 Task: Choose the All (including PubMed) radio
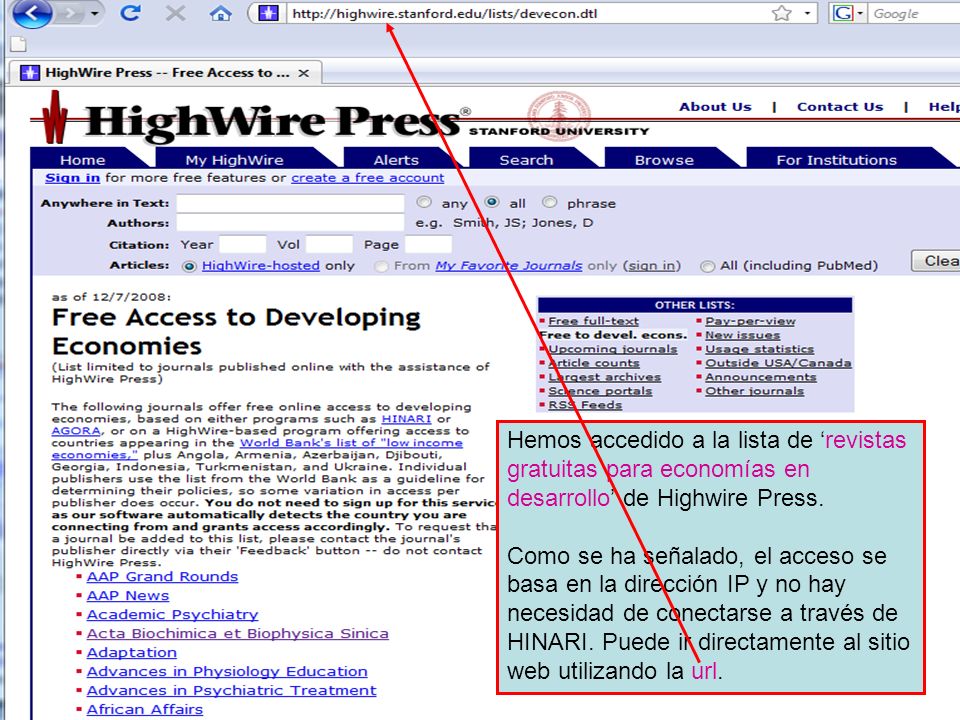click(x=708, y=266)
